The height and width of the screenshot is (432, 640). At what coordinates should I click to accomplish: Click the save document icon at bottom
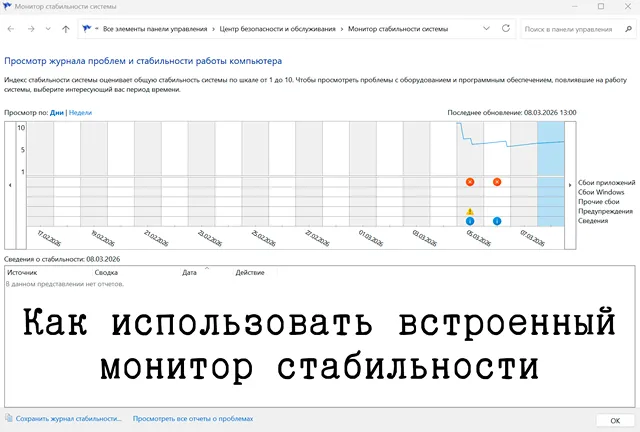(9, 418)
